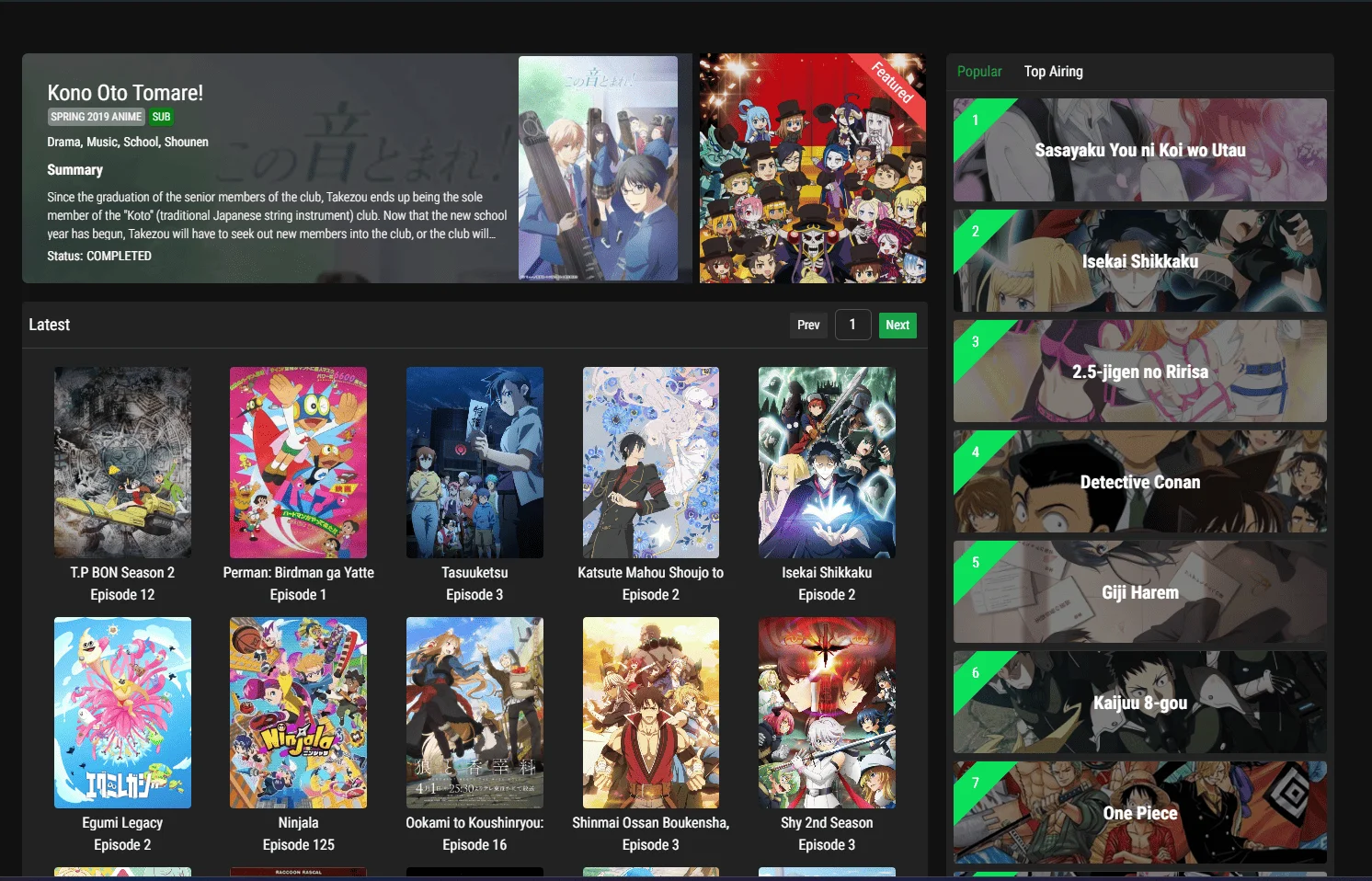Open the Kono Oto Tomare! title link
The width and height of the screenshot is (1372, 881).
pyautogui.click(x=125, y=93)
